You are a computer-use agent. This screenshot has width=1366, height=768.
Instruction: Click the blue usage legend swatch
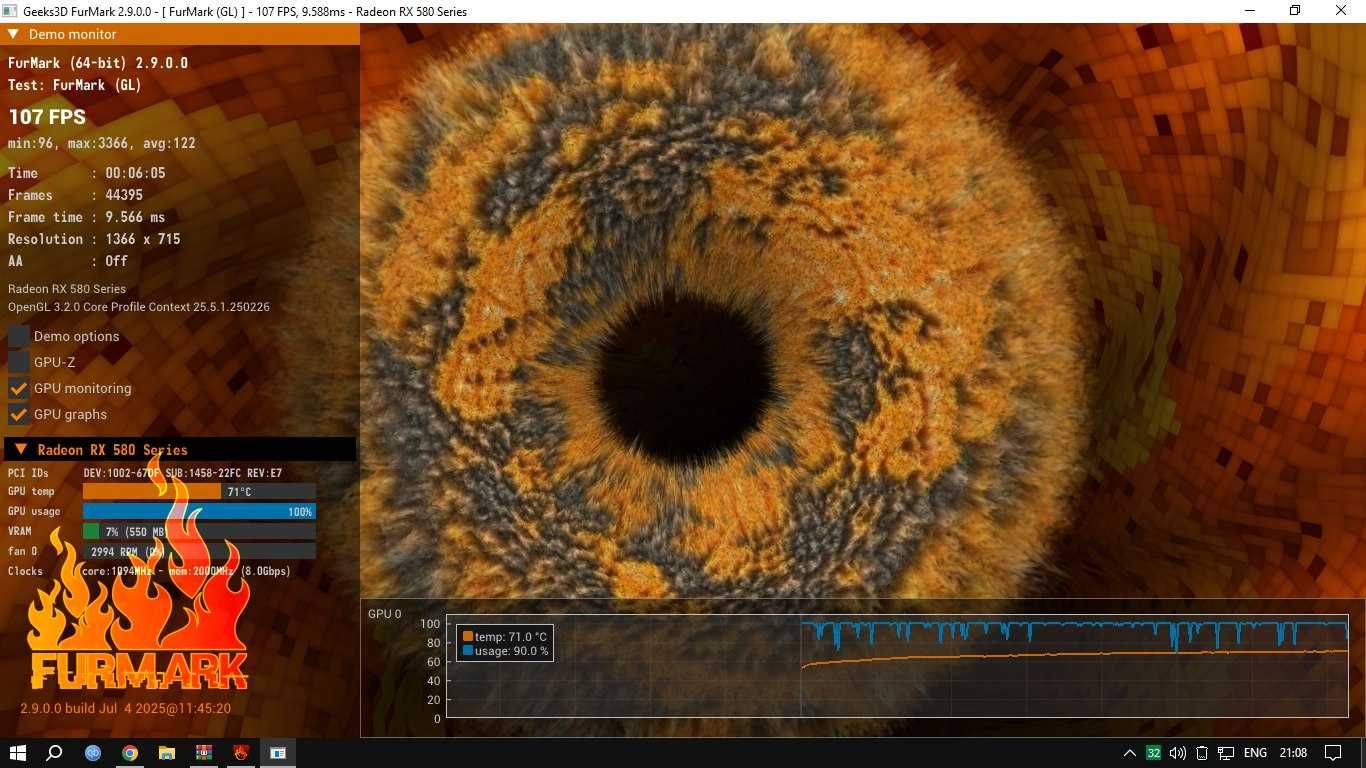468,651
